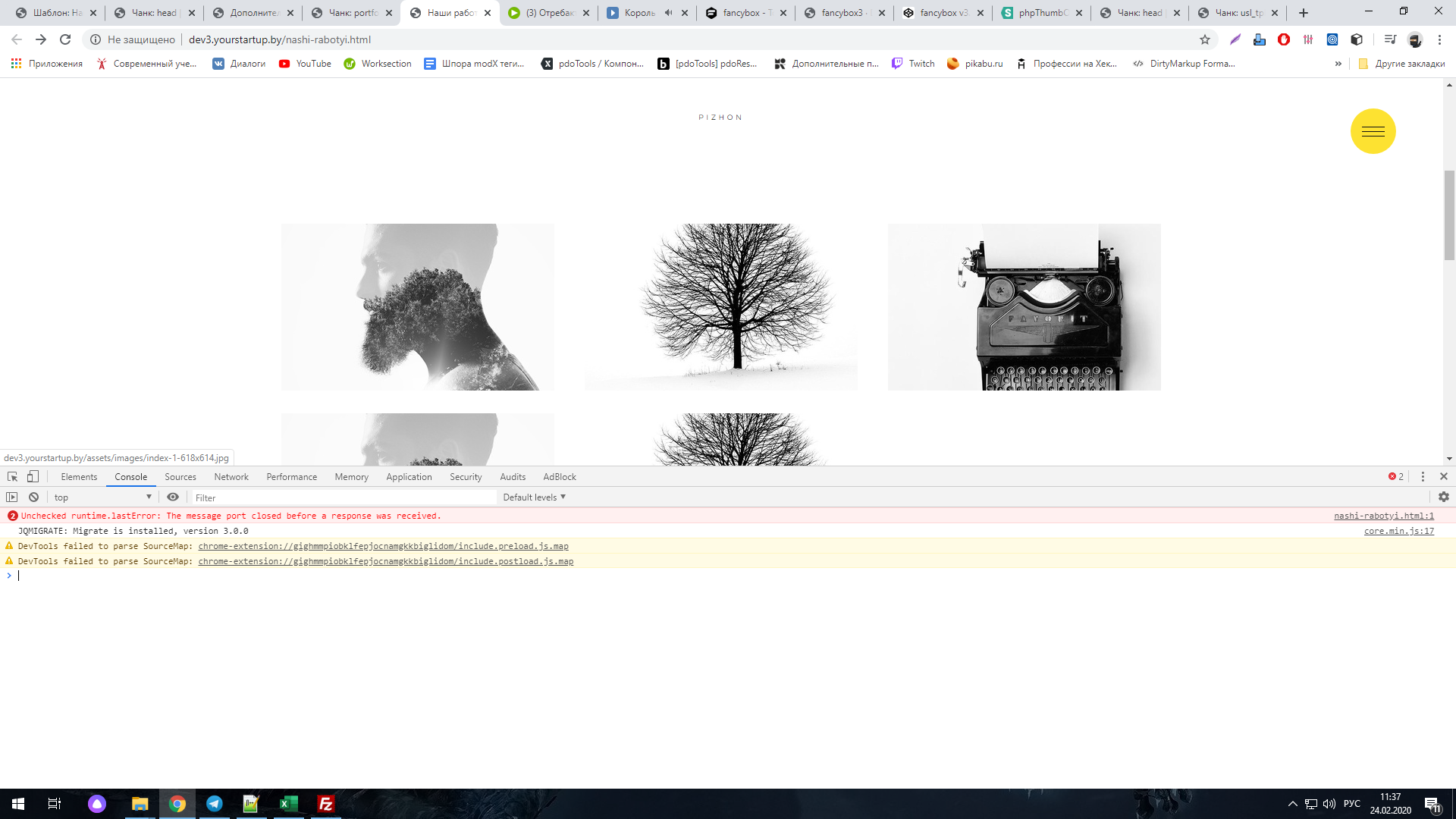The image size is (1456, 819).
Task: Open the Windows Start menu
Action: (18, 804)
